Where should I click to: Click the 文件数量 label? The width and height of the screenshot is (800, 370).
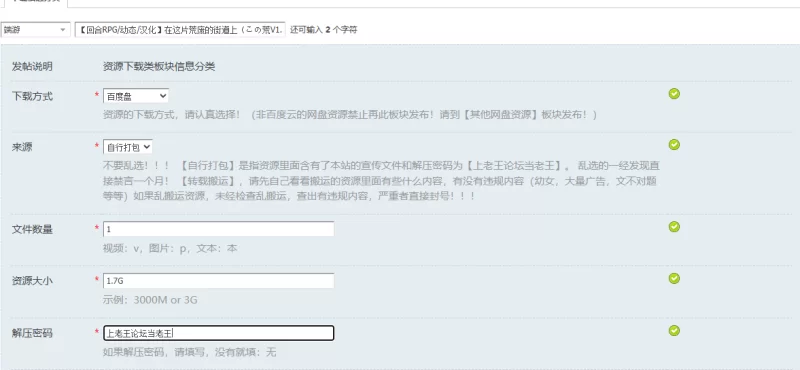[x=32, y=229]
